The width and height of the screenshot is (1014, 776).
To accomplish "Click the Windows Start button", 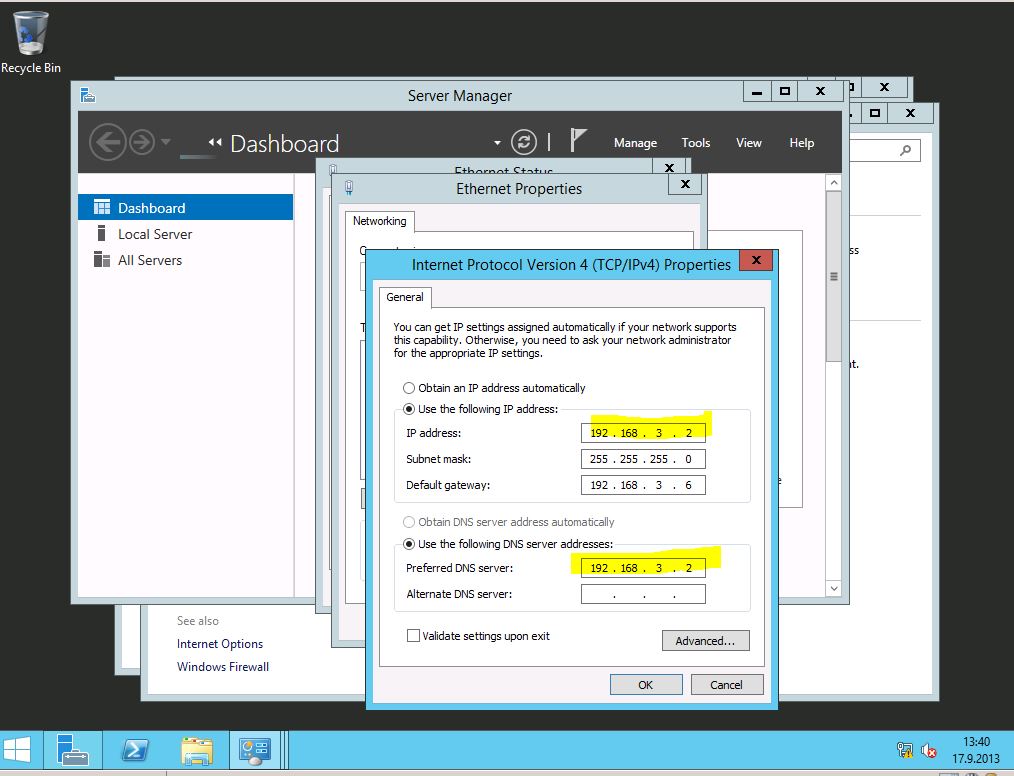I will point(17,751).
